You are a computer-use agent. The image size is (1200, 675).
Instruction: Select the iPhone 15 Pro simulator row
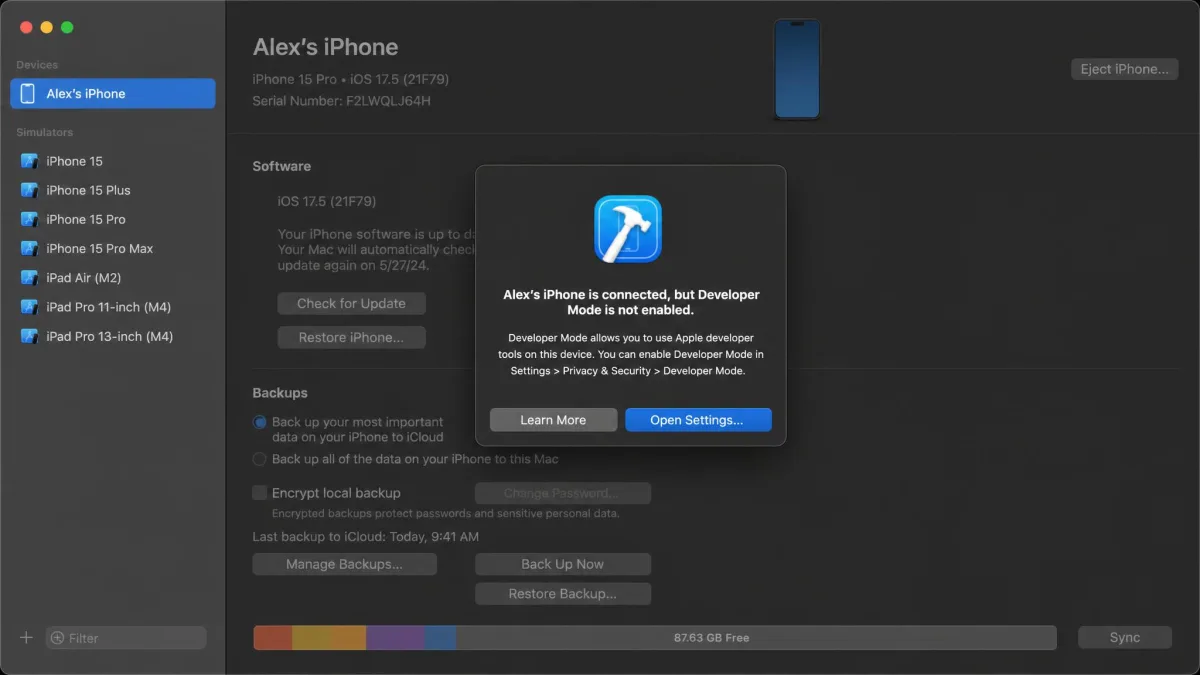point(113,219)
